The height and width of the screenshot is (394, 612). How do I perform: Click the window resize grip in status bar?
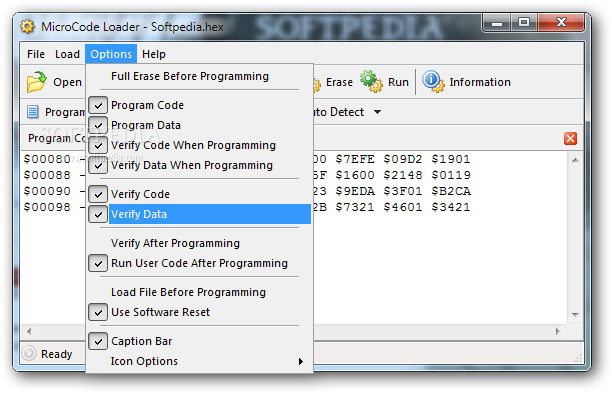point(578,358)
